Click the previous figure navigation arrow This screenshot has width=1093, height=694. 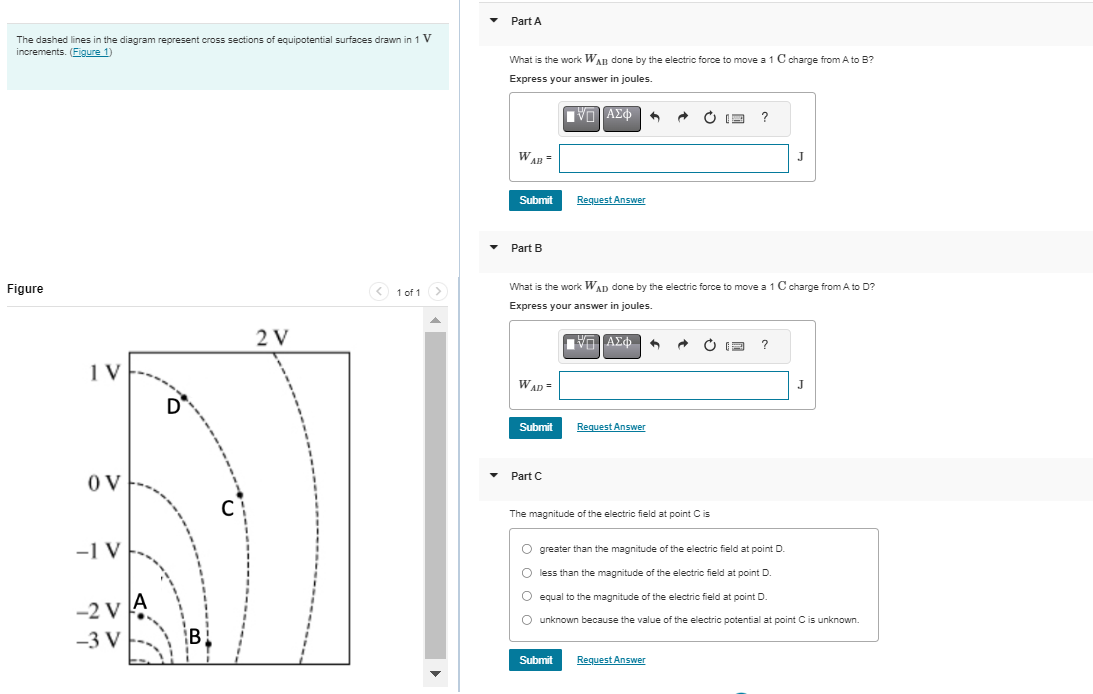[x=379, y=292]
